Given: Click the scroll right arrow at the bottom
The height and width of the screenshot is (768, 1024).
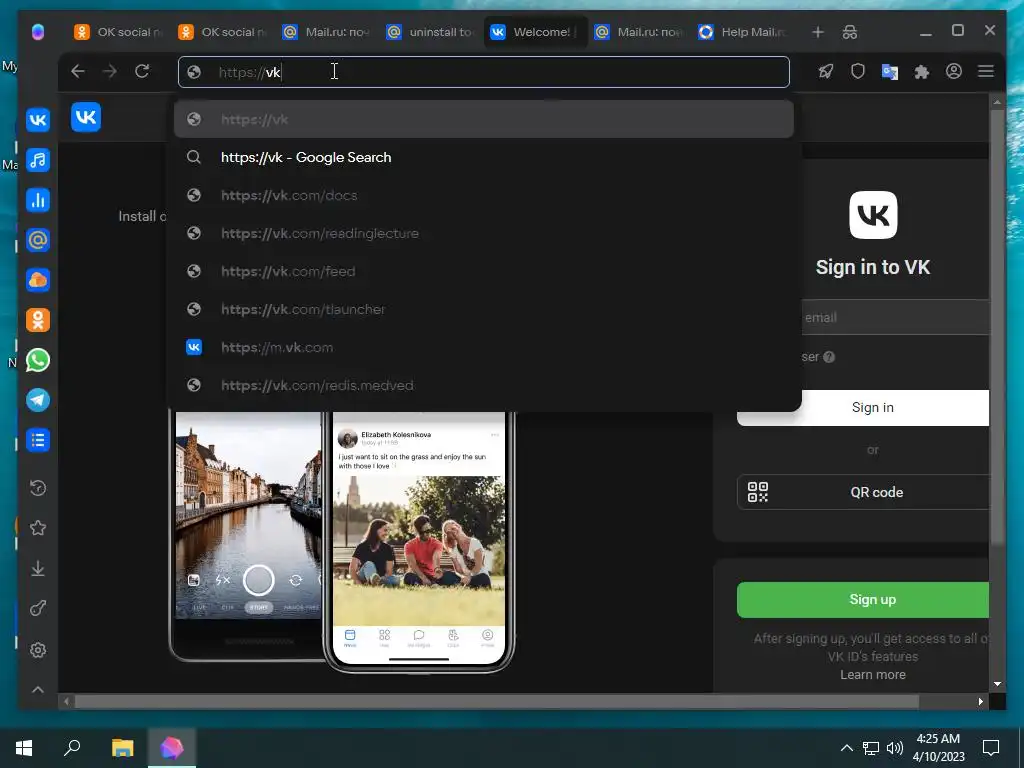Looking at the screenshot, I should coord(980,701).
